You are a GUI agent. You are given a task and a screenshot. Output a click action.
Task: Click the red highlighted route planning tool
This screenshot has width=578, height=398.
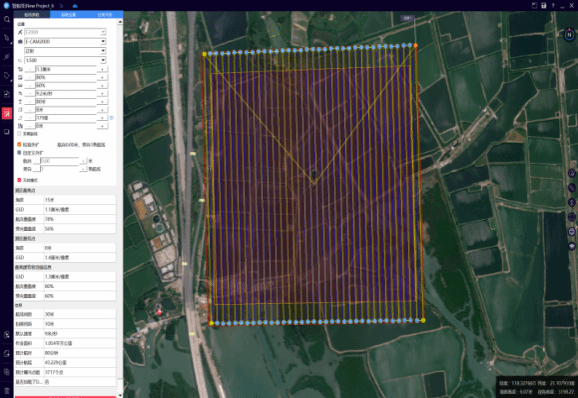point(7,113)
